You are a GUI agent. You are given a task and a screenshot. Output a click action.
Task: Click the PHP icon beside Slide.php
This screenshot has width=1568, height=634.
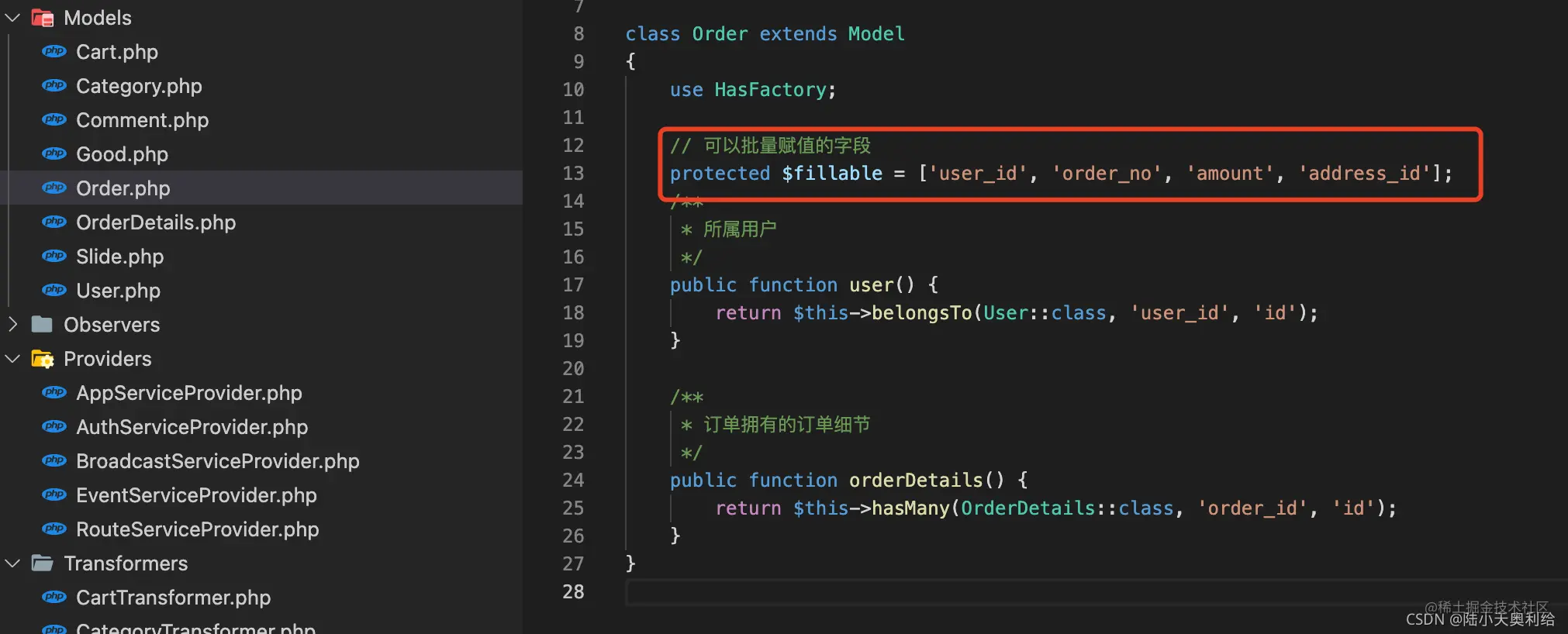(x=54, y=256)
